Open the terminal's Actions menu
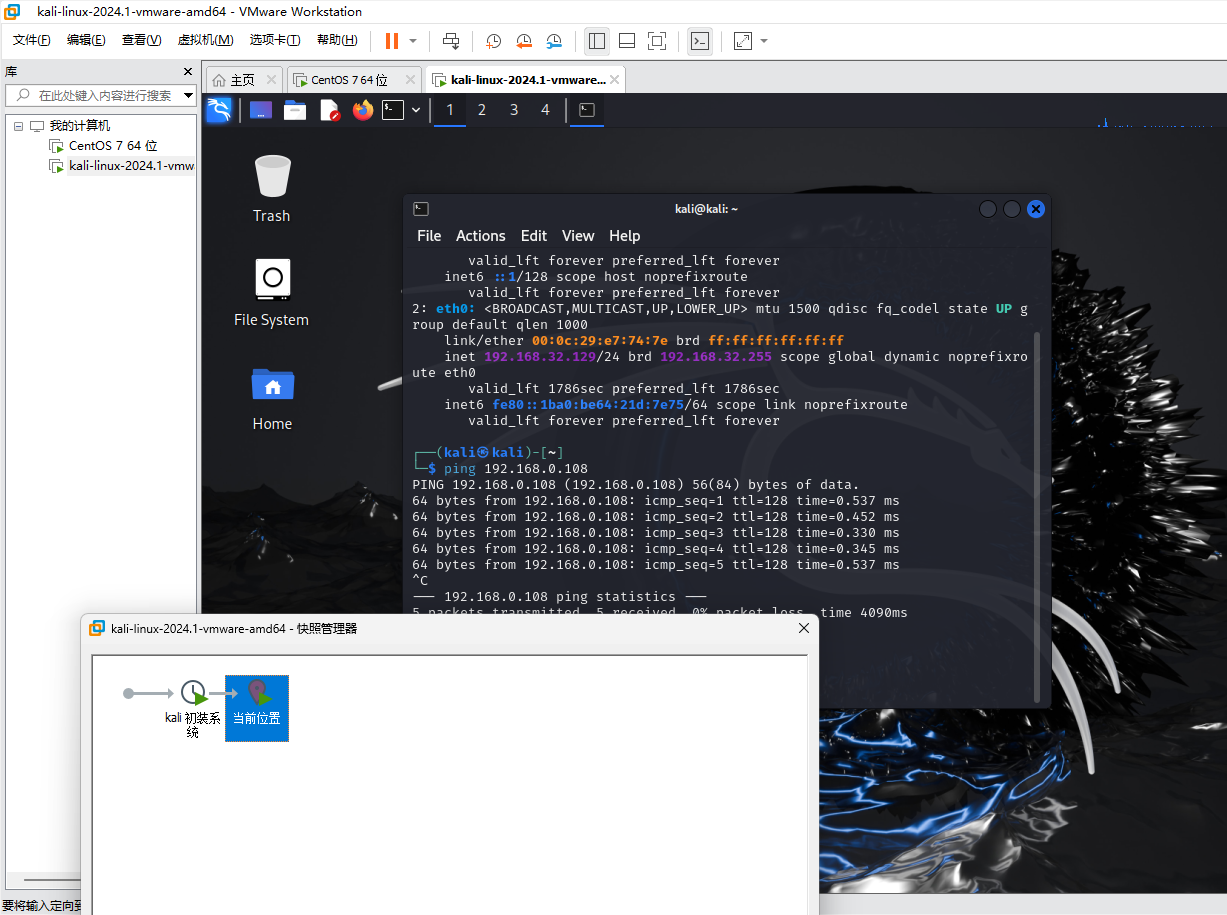The image size is (1227, 915). coord(480,236)
